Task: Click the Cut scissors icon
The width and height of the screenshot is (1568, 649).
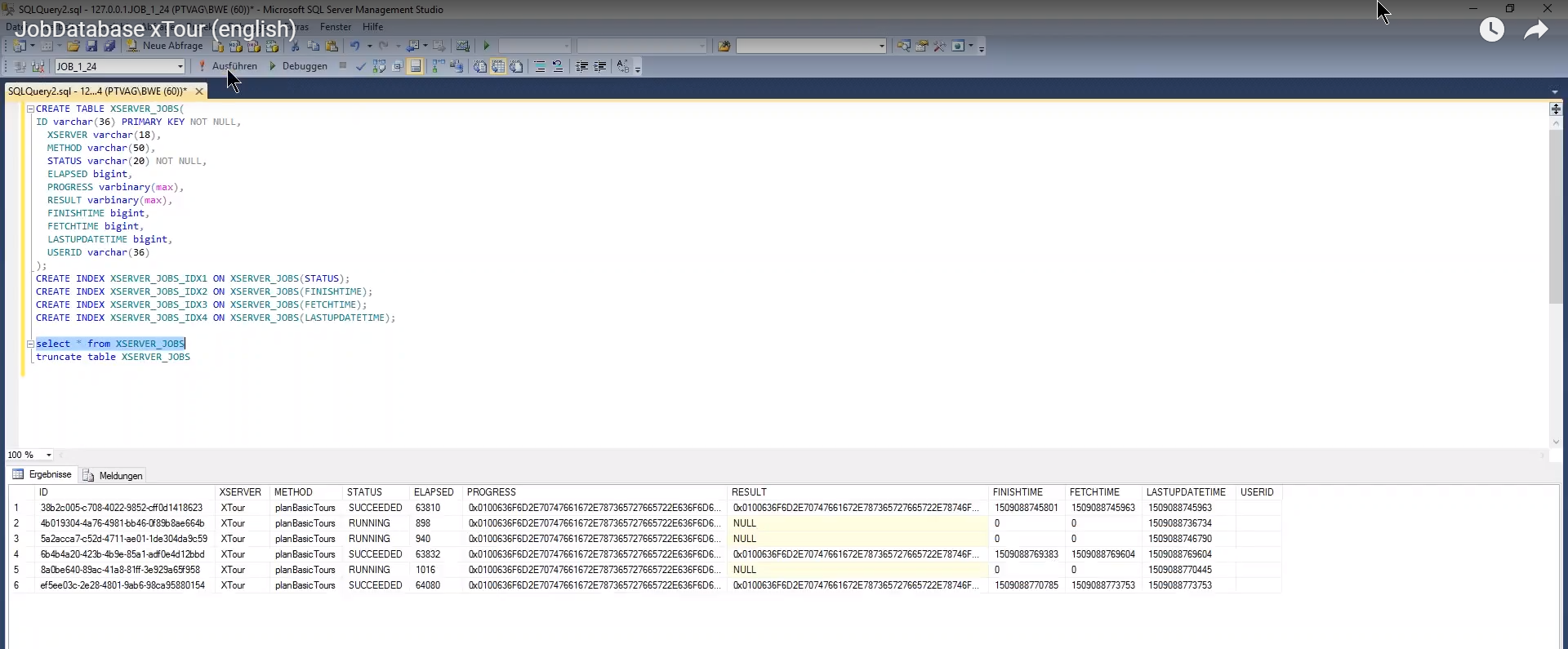Action: click(x=295, y=46)
